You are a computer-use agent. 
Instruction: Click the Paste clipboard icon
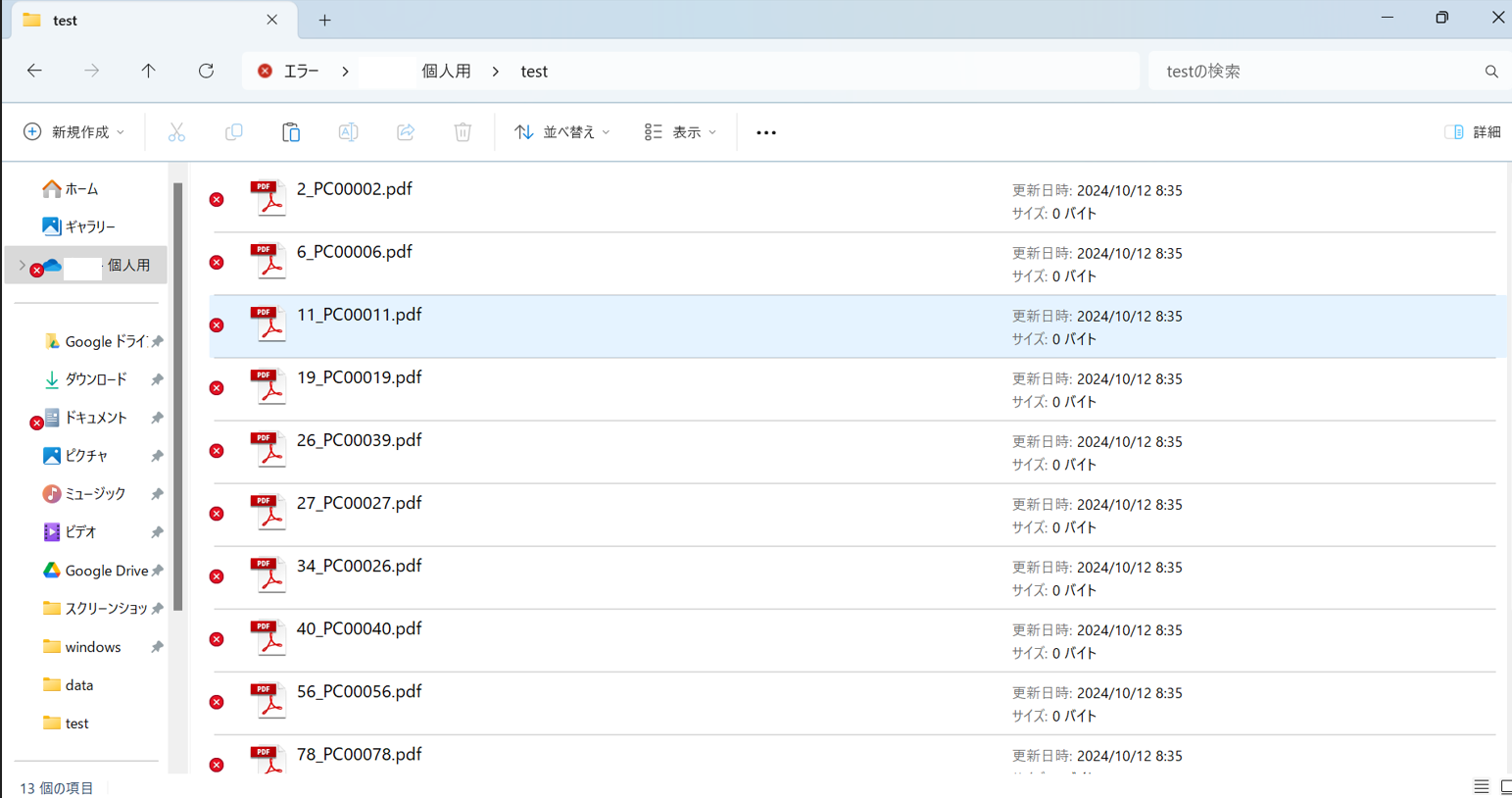coord(291,132)
